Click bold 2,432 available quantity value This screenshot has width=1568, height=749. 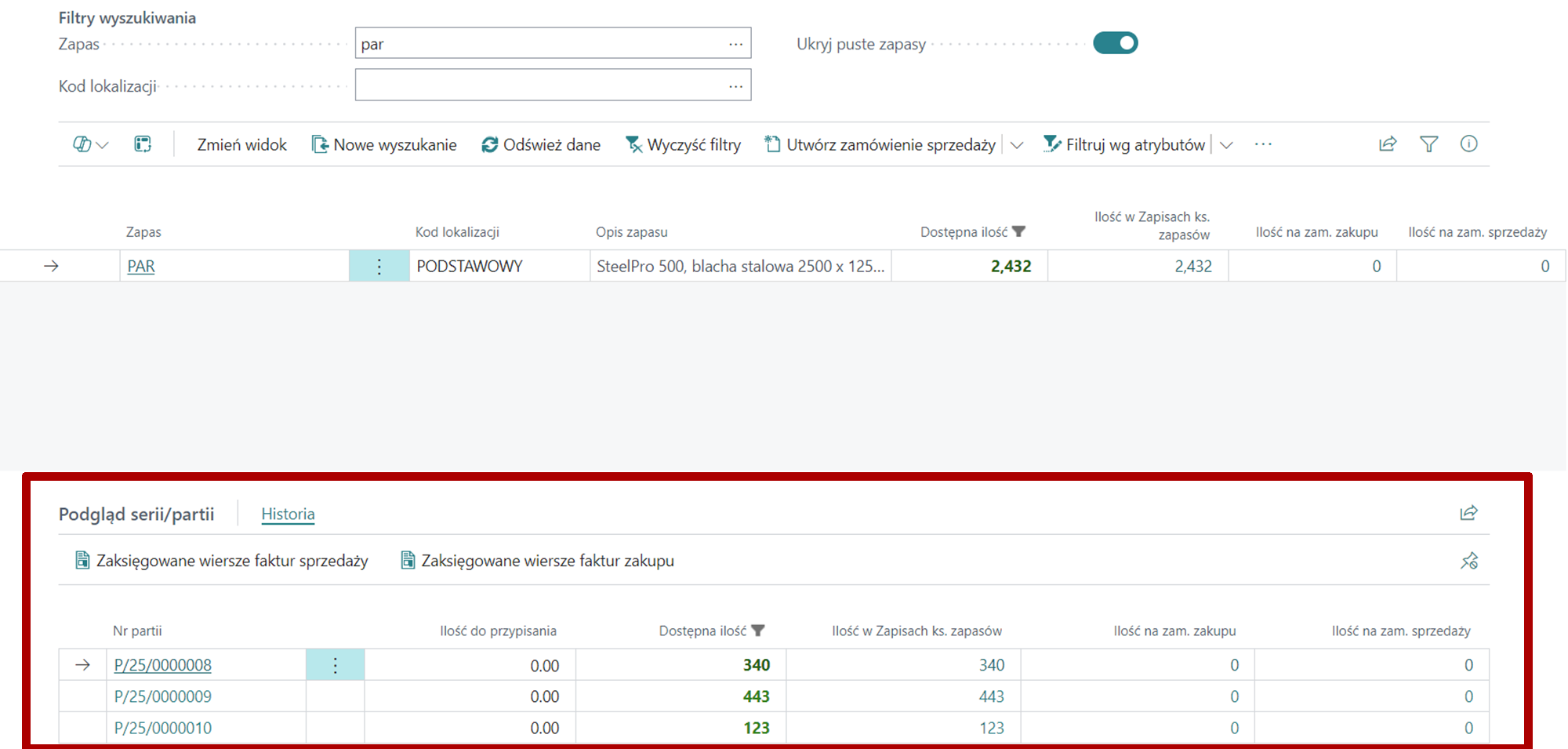(x=1011, y=267)
